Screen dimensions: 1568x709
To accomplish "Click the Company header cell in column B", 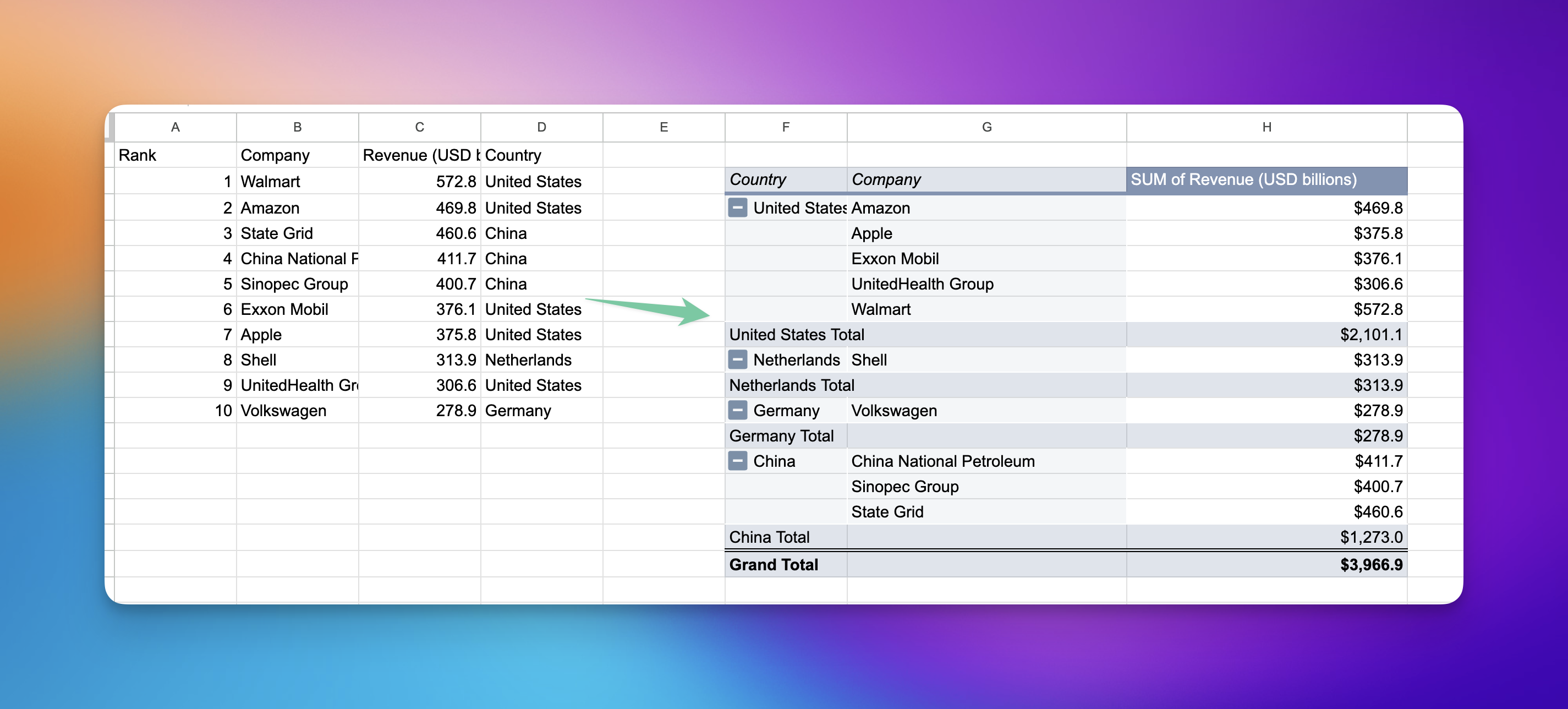I will point(298,155).
